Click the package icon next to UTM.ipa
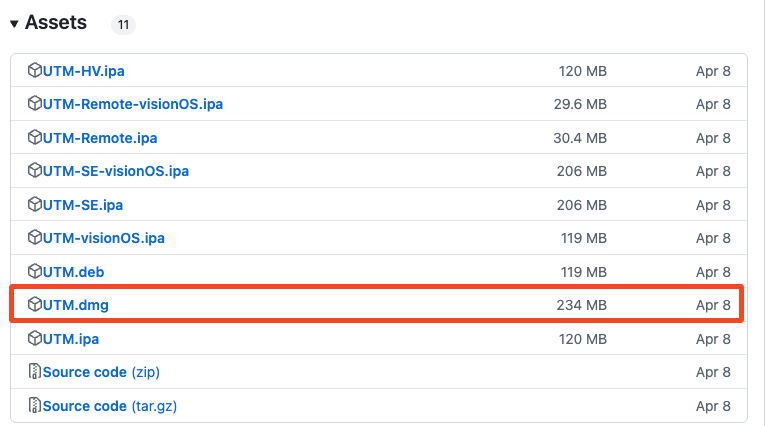 (x=34, y=338)
